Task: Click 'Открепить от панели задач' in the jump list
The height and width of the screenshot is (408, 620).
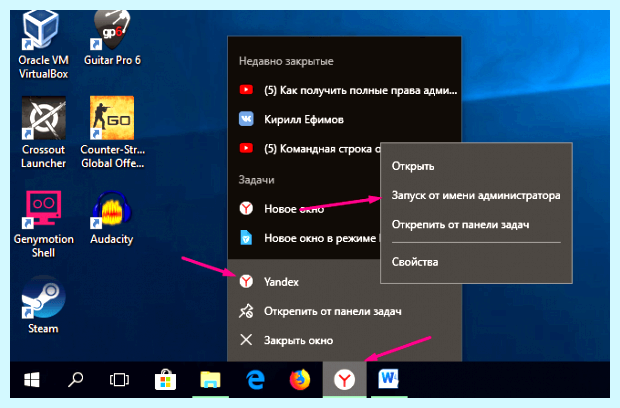Action: pyautogui.click(x=344, y=311)
